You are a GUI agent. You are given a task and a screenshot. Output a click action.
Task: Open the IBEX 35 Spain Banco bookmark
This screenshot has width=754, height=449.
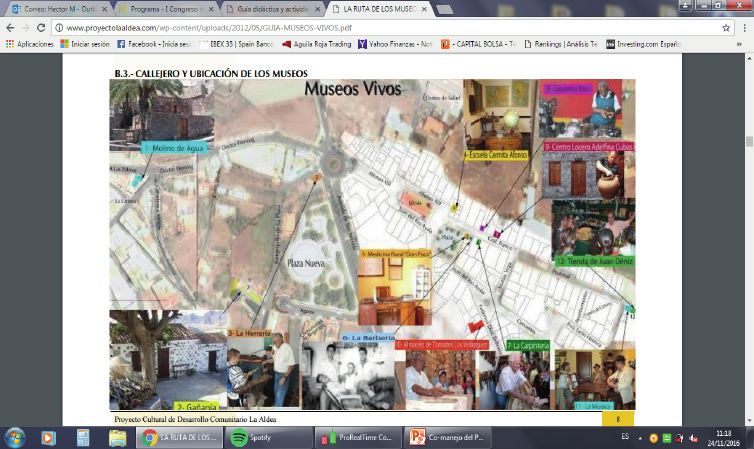pos(237,44)
